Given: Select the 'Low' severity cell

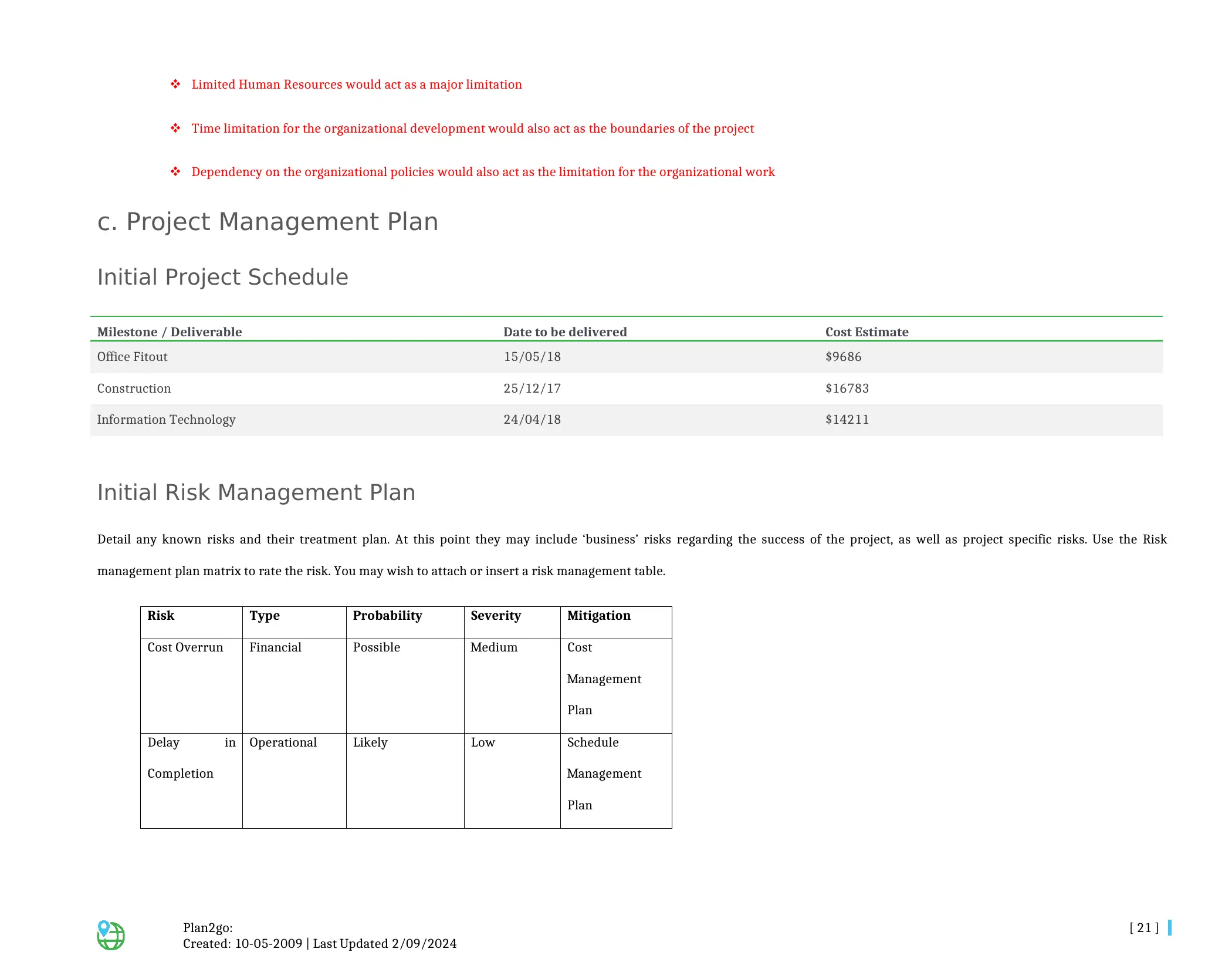Looking at the screenshot, I should click(512, 781).
